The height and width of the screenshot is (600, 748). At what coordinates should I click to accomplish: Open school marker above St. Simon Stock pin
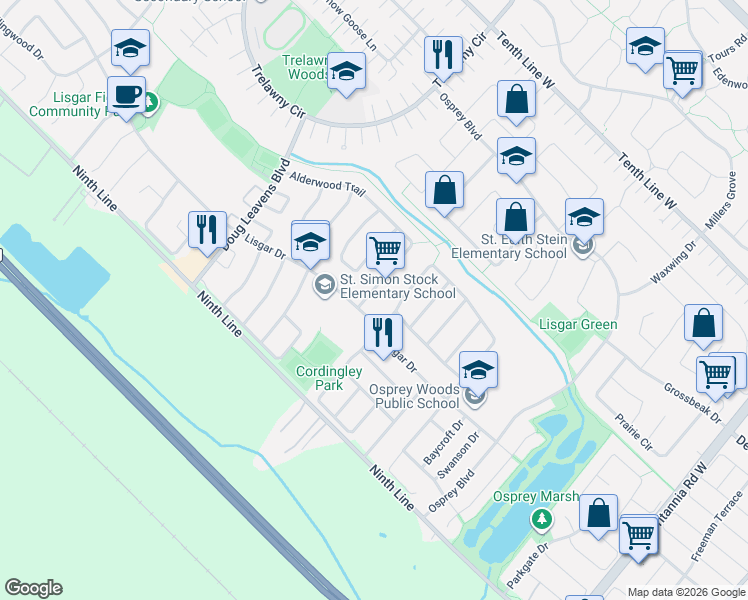click(310, 242)
